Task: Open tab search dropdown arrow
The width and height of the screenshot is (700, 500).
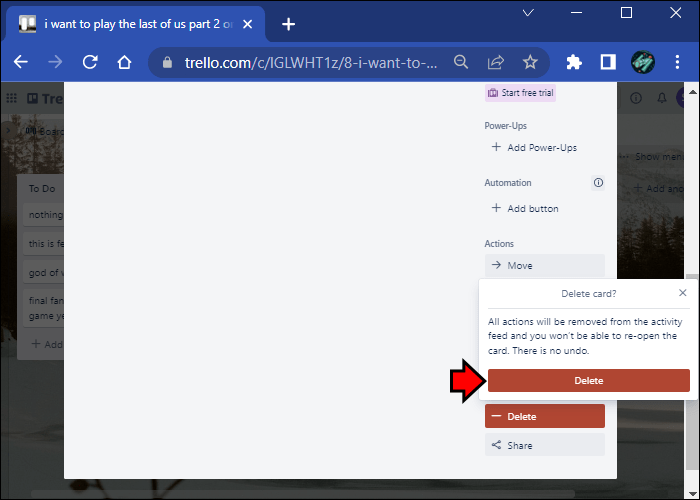Action: [x=528, y=13]
